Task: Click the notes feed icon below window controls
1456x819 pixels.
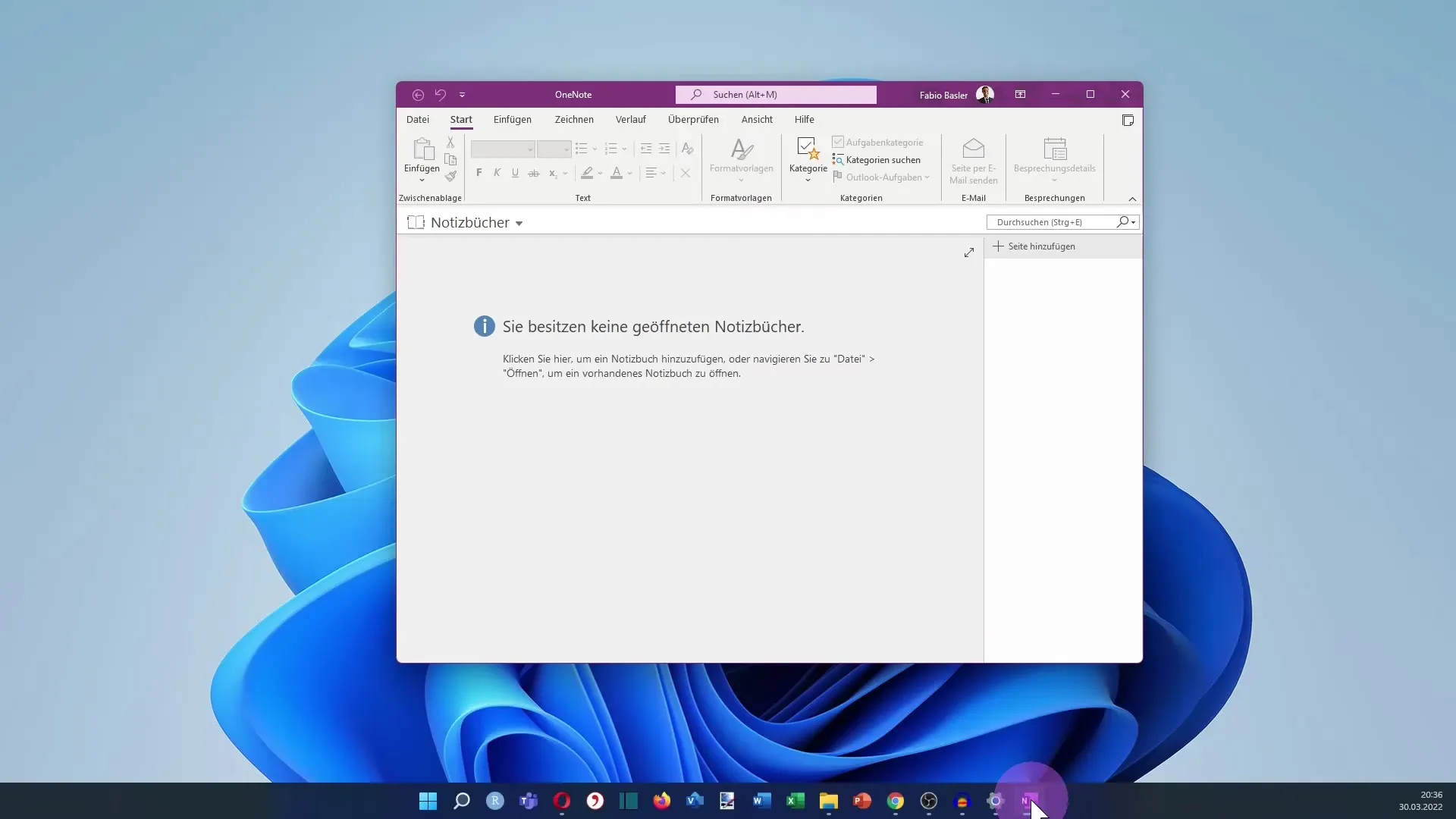Action: [1128, 121]
